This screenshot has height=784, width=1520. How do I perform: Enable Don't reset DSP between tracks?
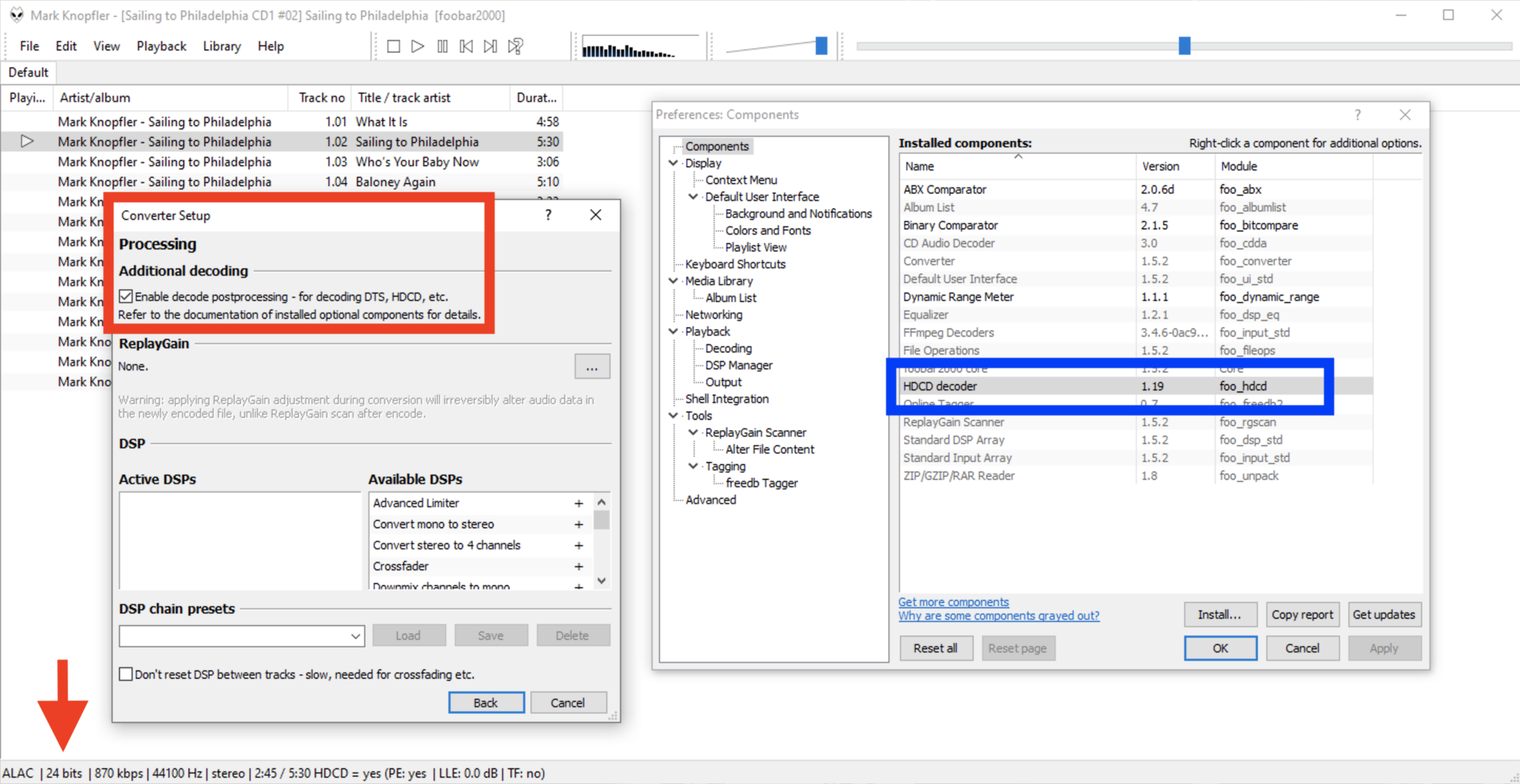[126, 674]
